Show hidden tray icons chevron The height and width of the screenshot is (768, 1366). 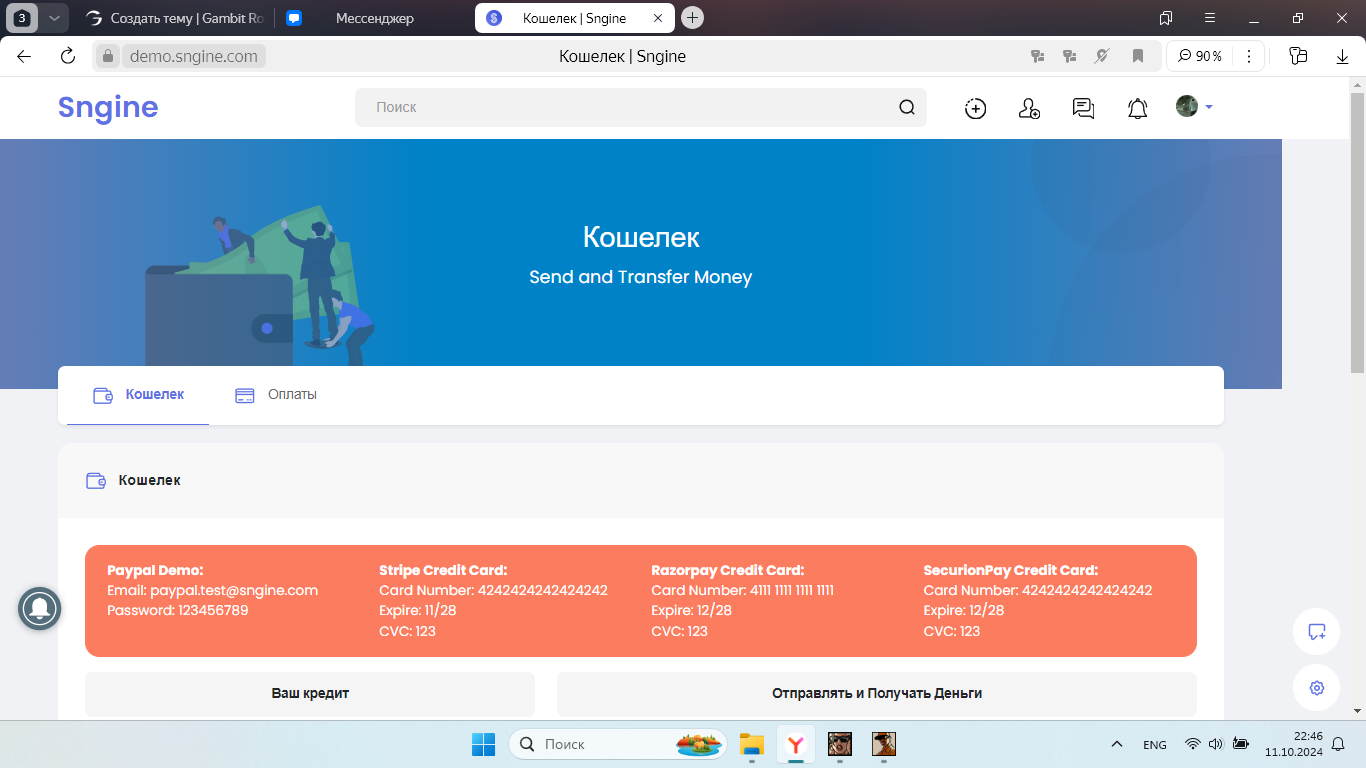click(x=1117, y=744)
